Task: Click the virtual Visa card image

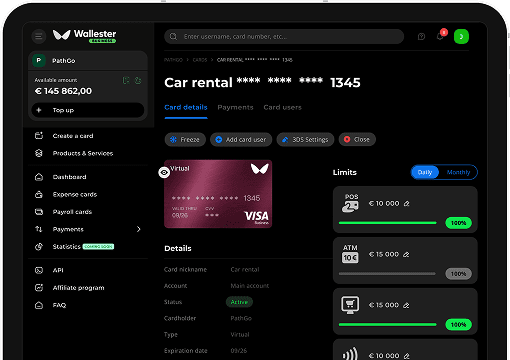Action: tap(218, 194)
